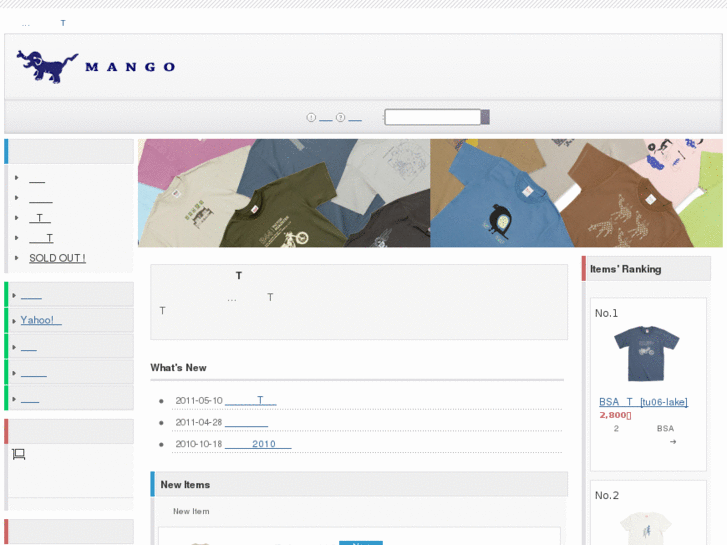The width and height of the screenshot is (727, 545).
Task: Open the 2010-10-18 news entry link
Action: (258, 444)
